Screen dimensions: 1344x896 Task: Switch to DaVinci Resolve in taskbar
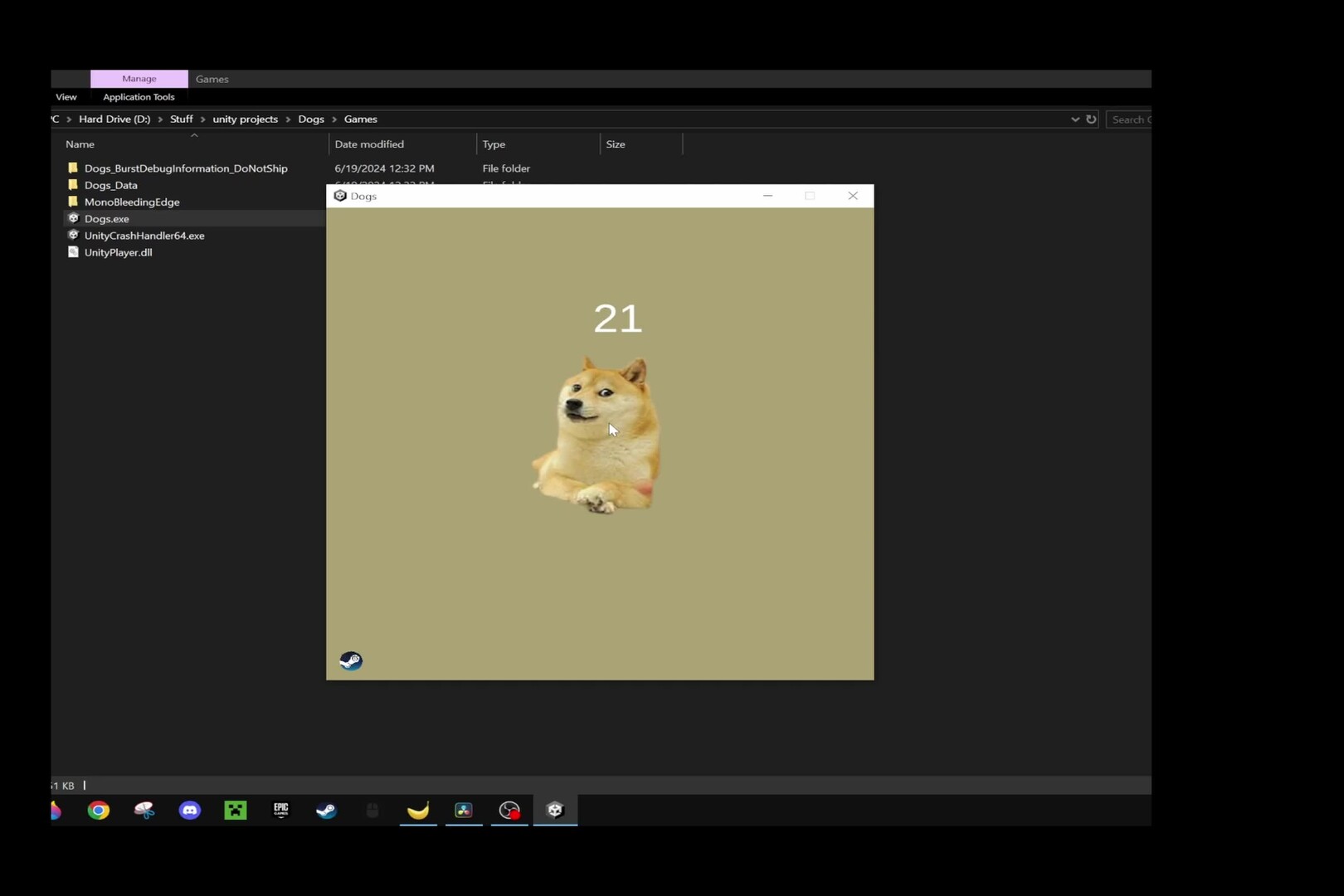(x=464, y=811)
